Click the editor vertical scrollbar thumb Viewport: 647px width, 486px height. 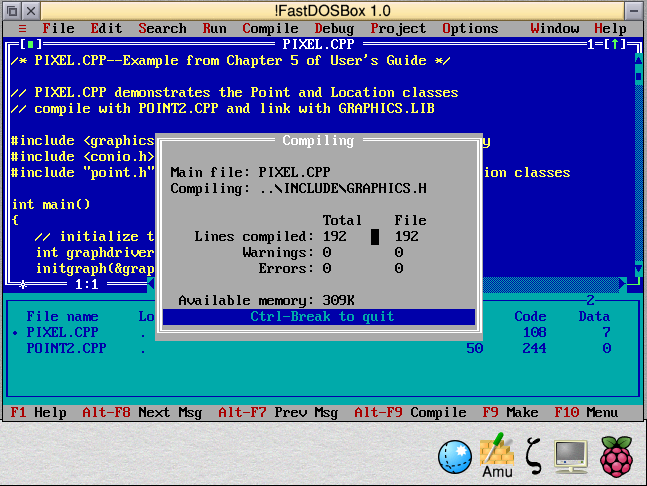639,76
